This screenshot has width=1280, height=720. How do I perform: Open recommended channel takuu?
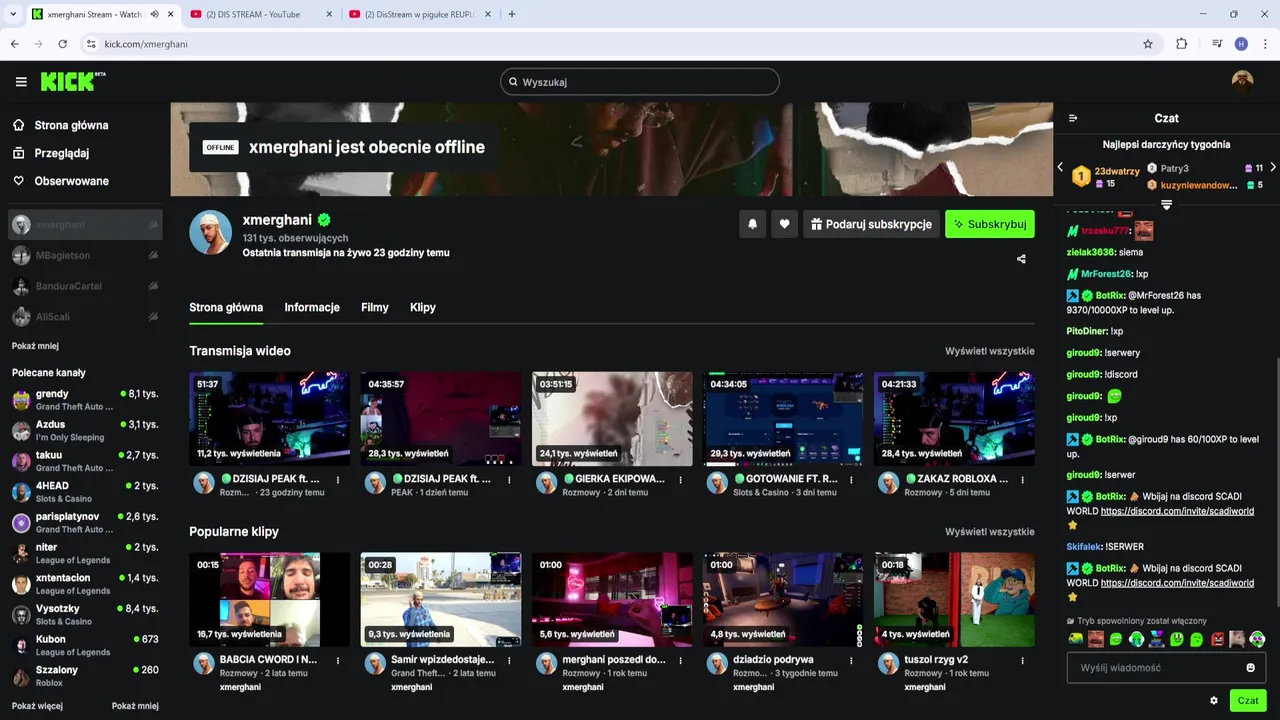tap(85, 461)
